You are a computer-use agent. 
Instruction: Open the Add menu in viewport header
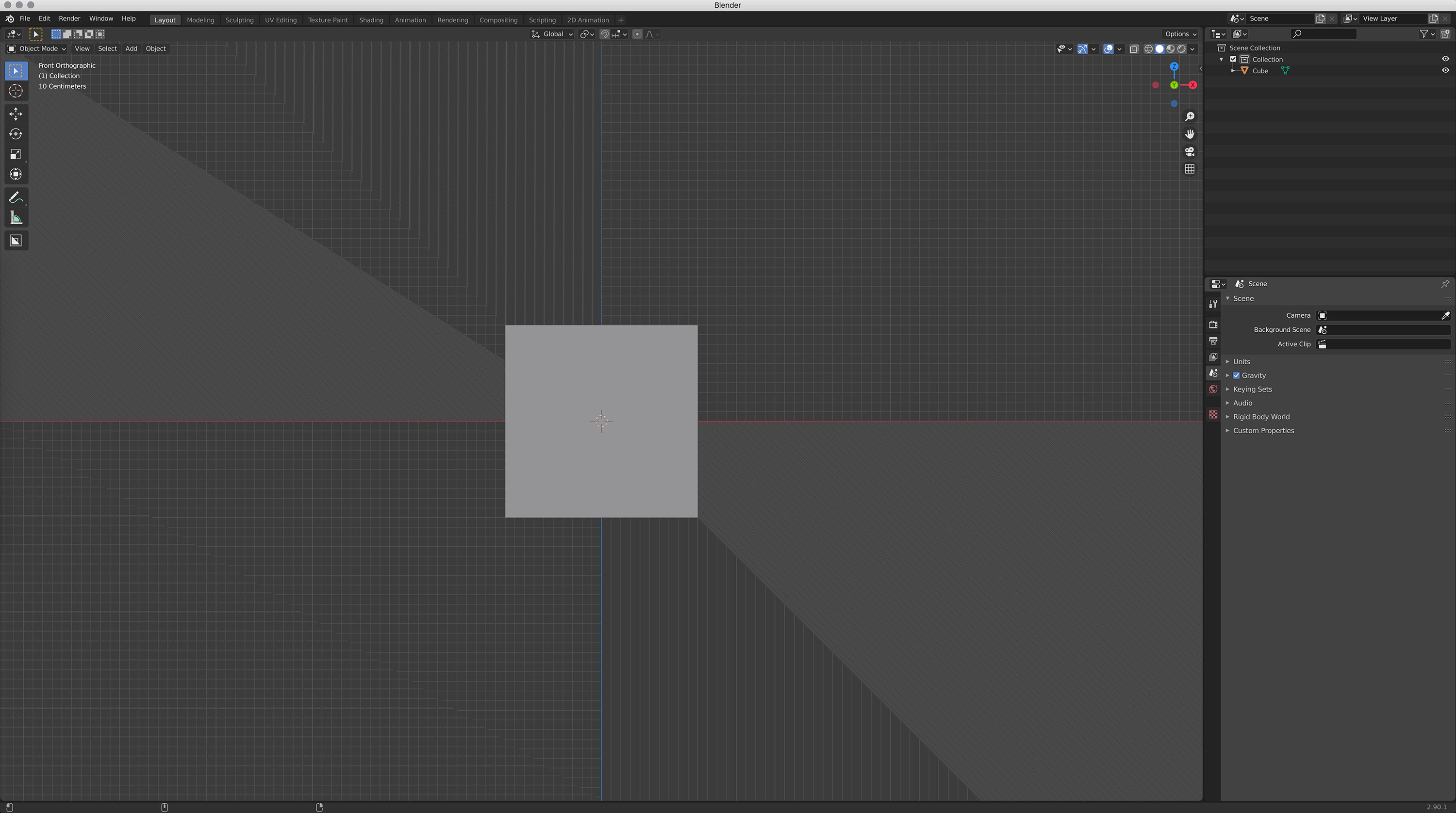click(x=131, y=49)
